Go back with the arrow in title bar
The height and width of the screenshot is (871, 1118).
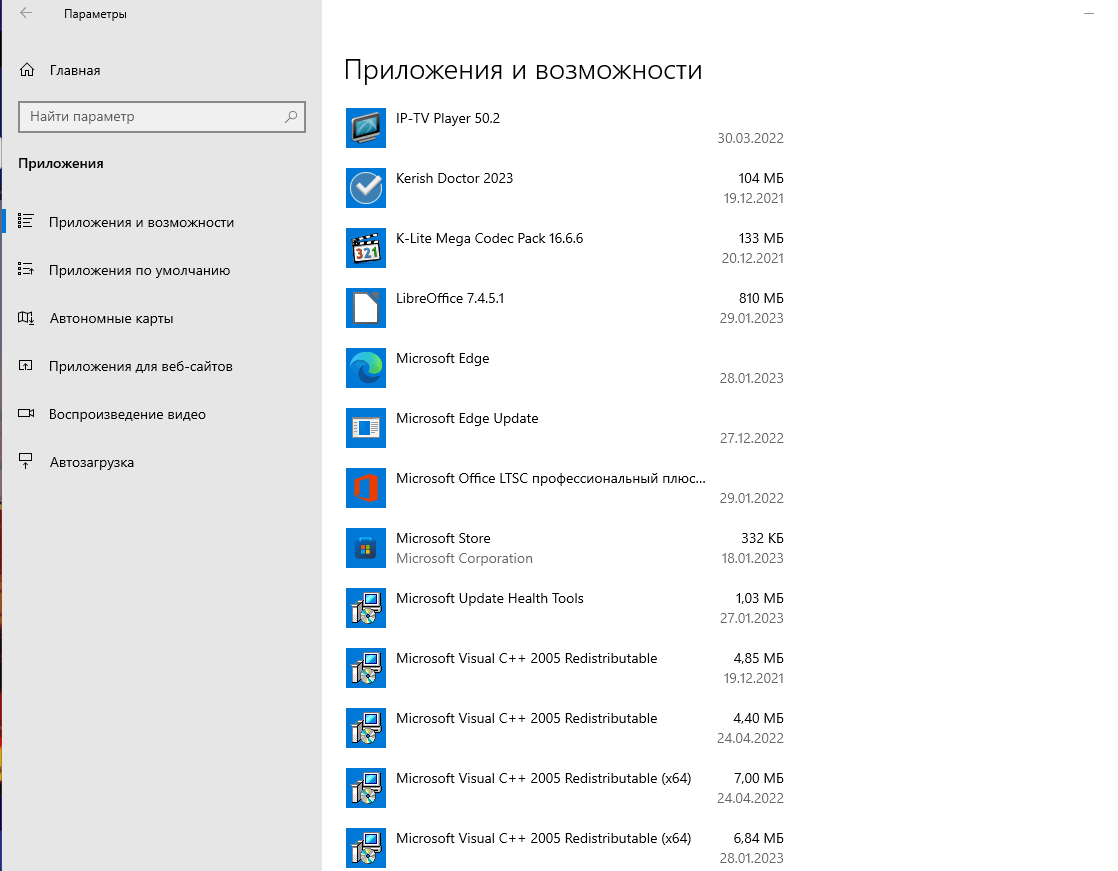(26, 14)
